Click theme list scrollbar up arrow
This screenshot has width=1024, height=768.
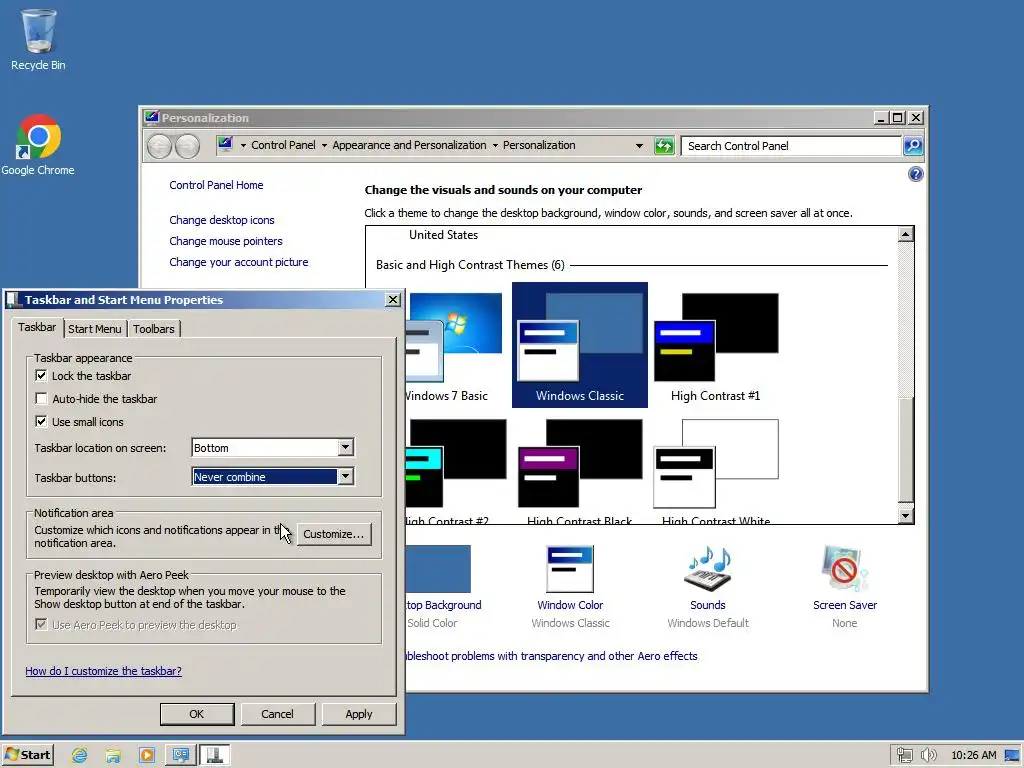pyautogui.click(x=905, y=234)
